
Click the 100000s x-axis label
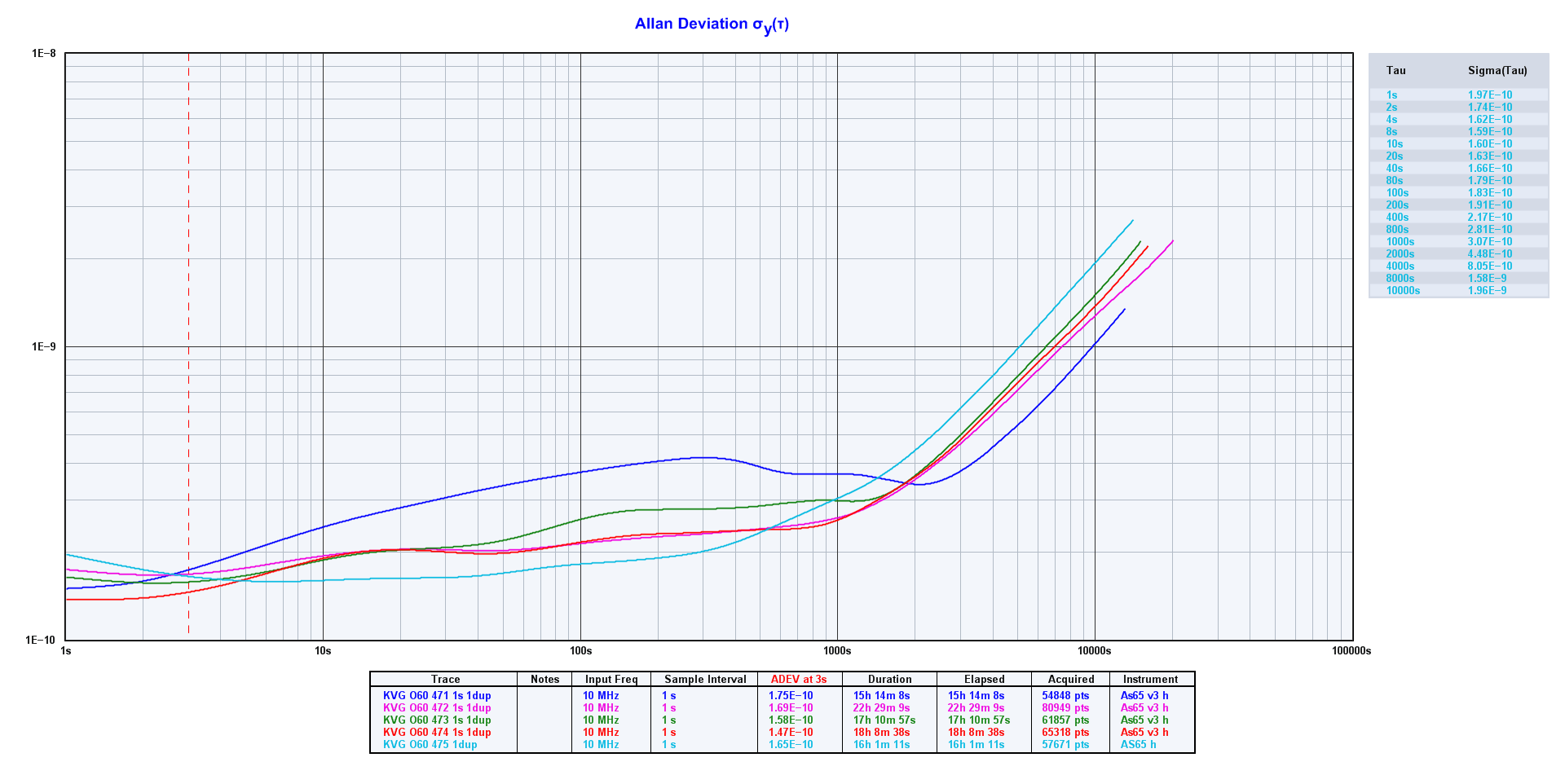(1351, 651)
